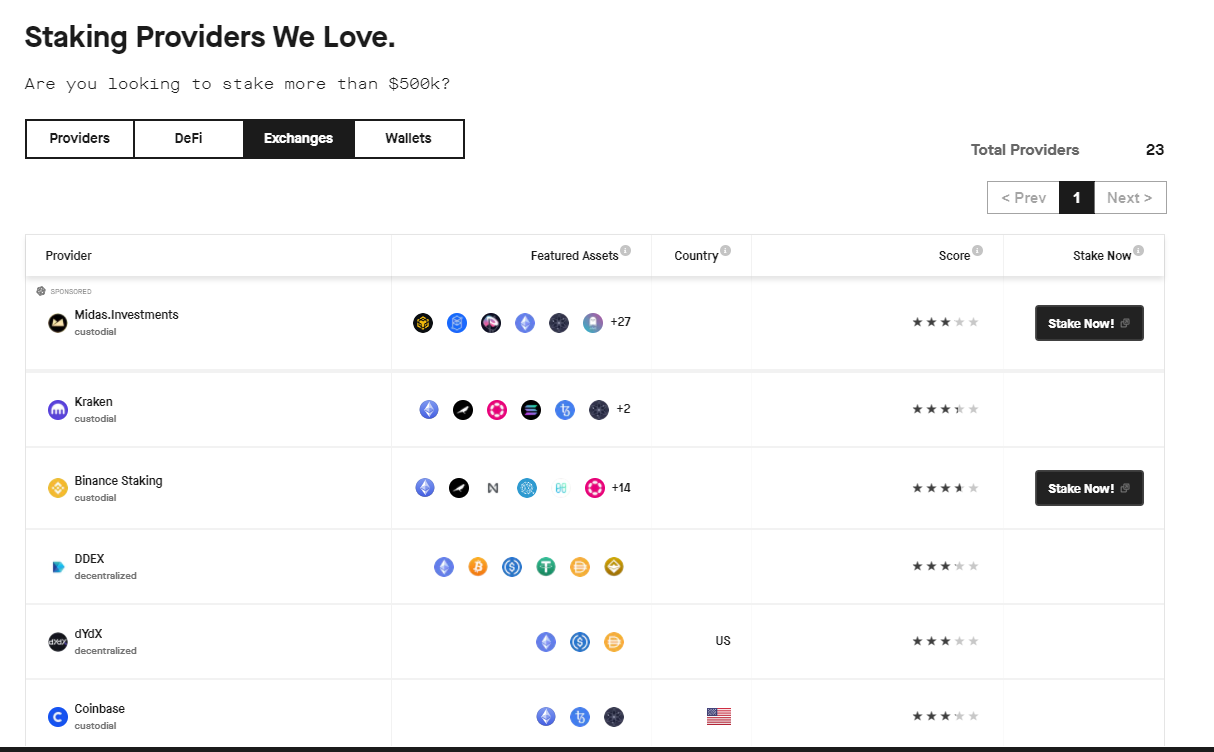Image resolution: width=1214 pixels, height=752 pixels.
Task: Expand the +27 assets for Midas.Investments
Action: point(620,322)
